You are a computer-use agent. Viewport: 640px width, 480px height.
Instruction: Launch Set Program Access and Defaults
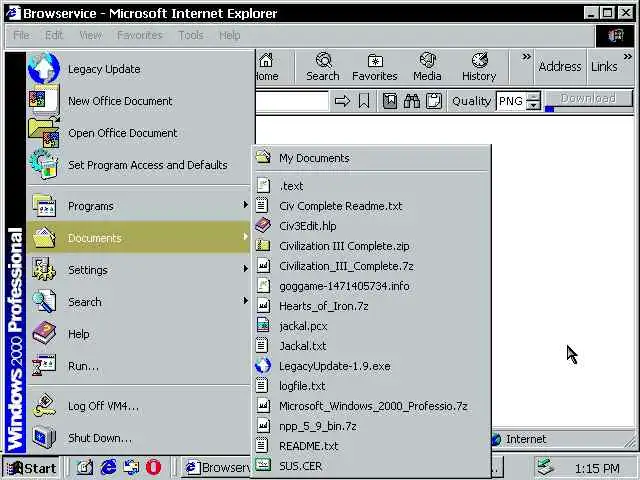[138, 165]
